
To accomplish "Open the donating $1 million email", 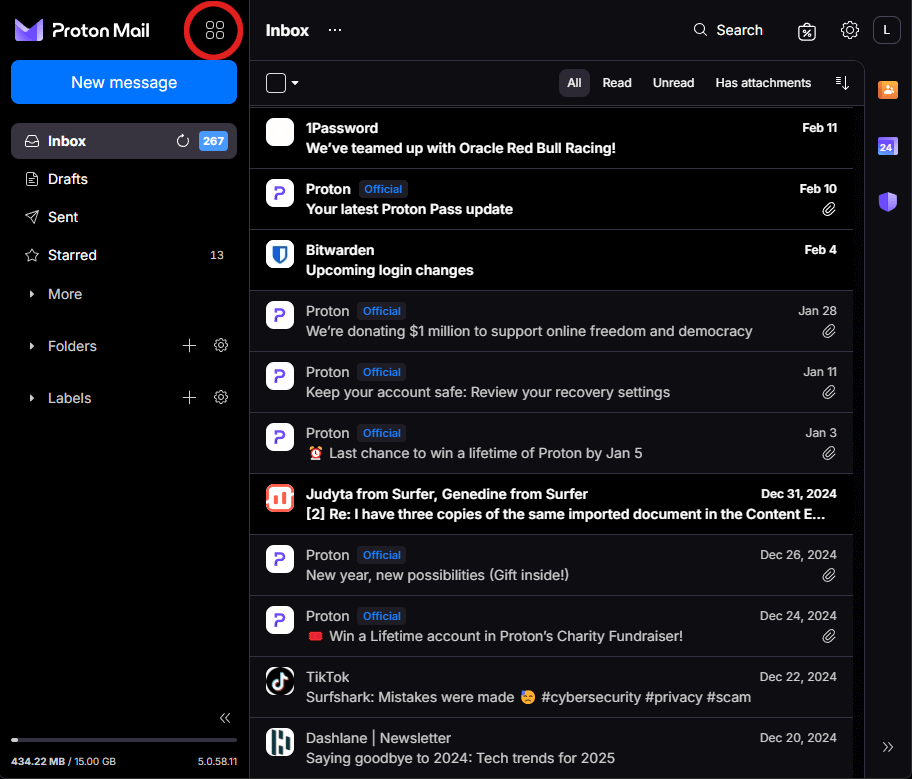I will pyautogui.click(x=551, y=321).
